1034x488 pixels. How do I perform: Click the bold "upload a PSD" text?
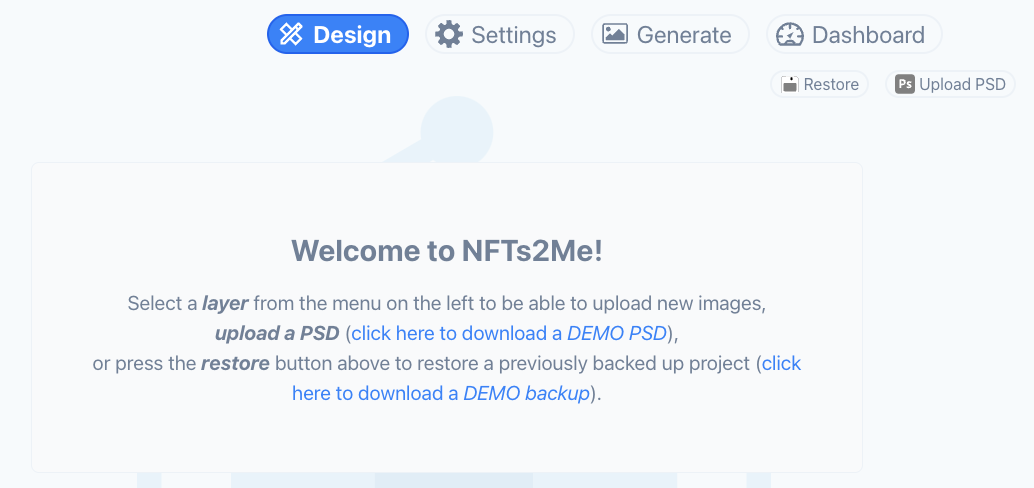click(x=277, y=333)
